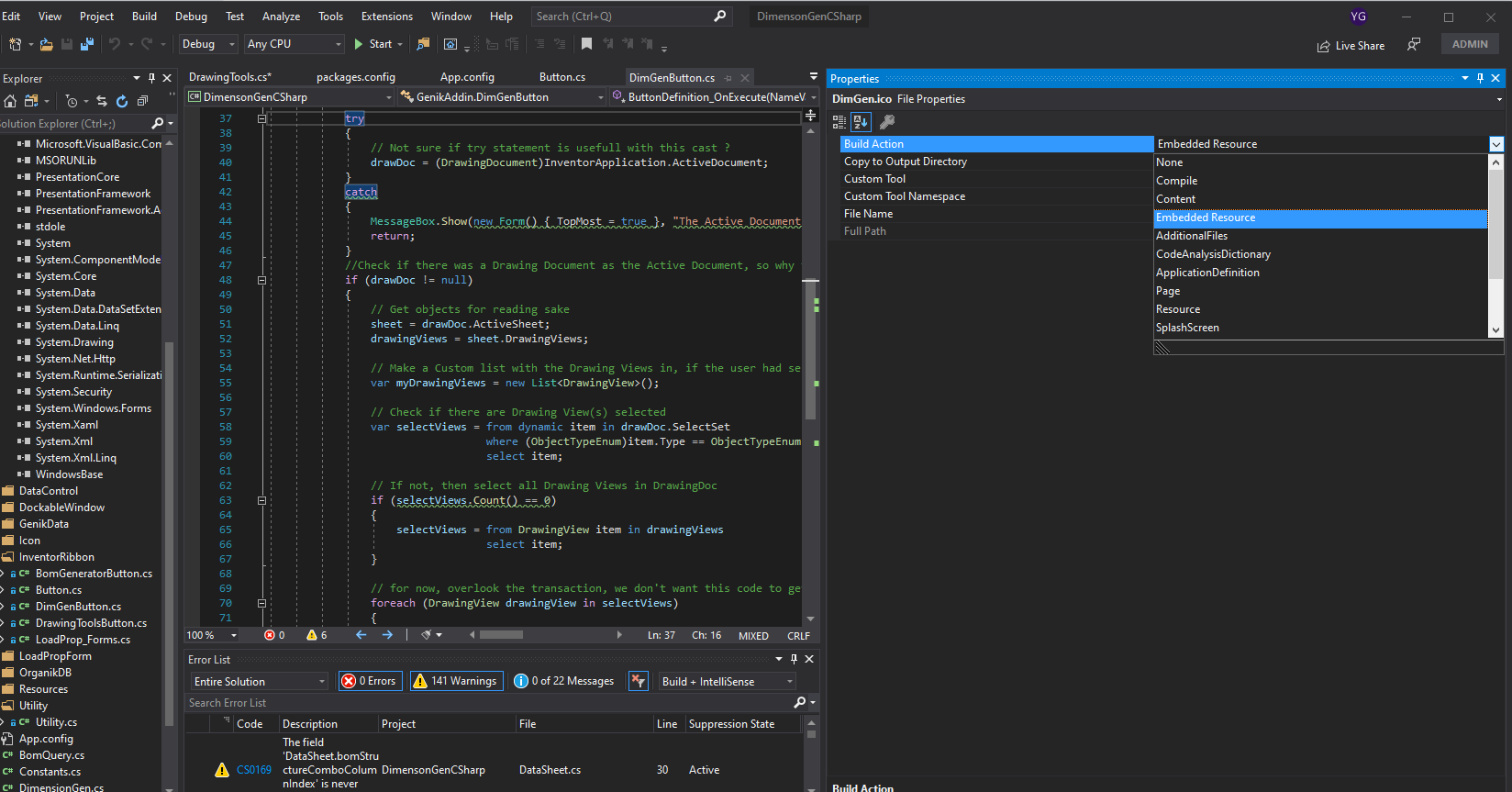This screenshot has height=792, width=1512.
Task: Select Compile in Build Action list
Action: (x=1320, y=181)
